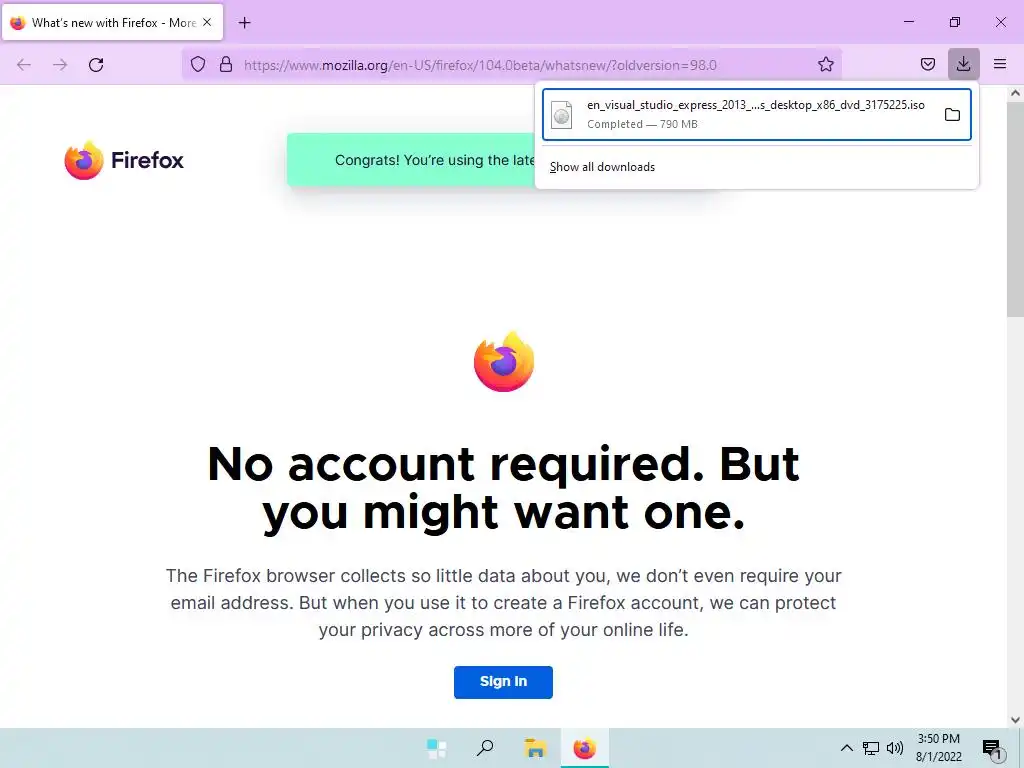
Task: Show site security padlock info
Action: [x=226, y=64]
